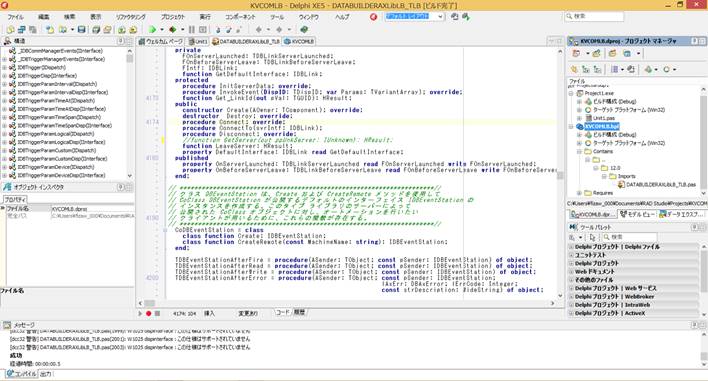Image resolution: width=708 pixels, height=381 pixels.
Task: Click the Save (floppy disk) toolbar icon
Action: click(x=81, y=30)
